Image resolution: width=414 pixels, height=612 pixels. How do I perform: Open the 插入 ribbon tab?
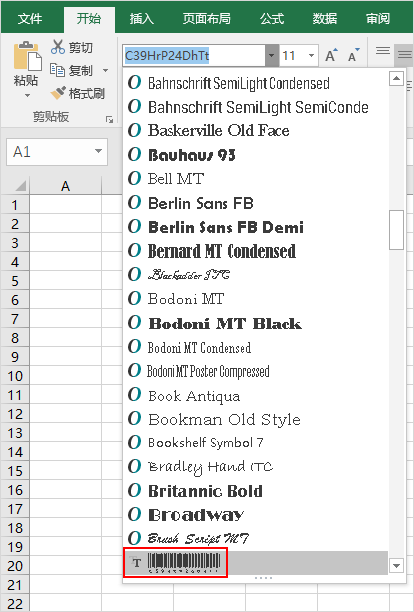tap(142, 18)
